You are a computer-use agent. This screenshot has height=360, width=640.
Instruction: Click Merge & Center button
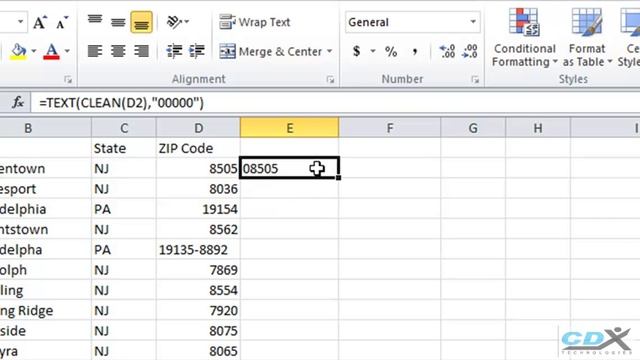[x=270, y=51]
